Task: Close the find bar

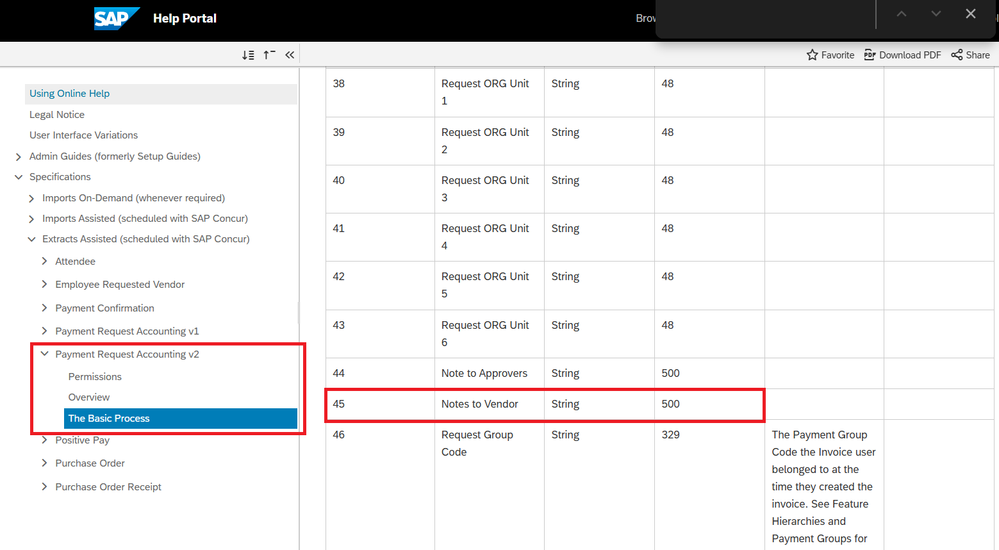Action: click(x=970, y=13)
